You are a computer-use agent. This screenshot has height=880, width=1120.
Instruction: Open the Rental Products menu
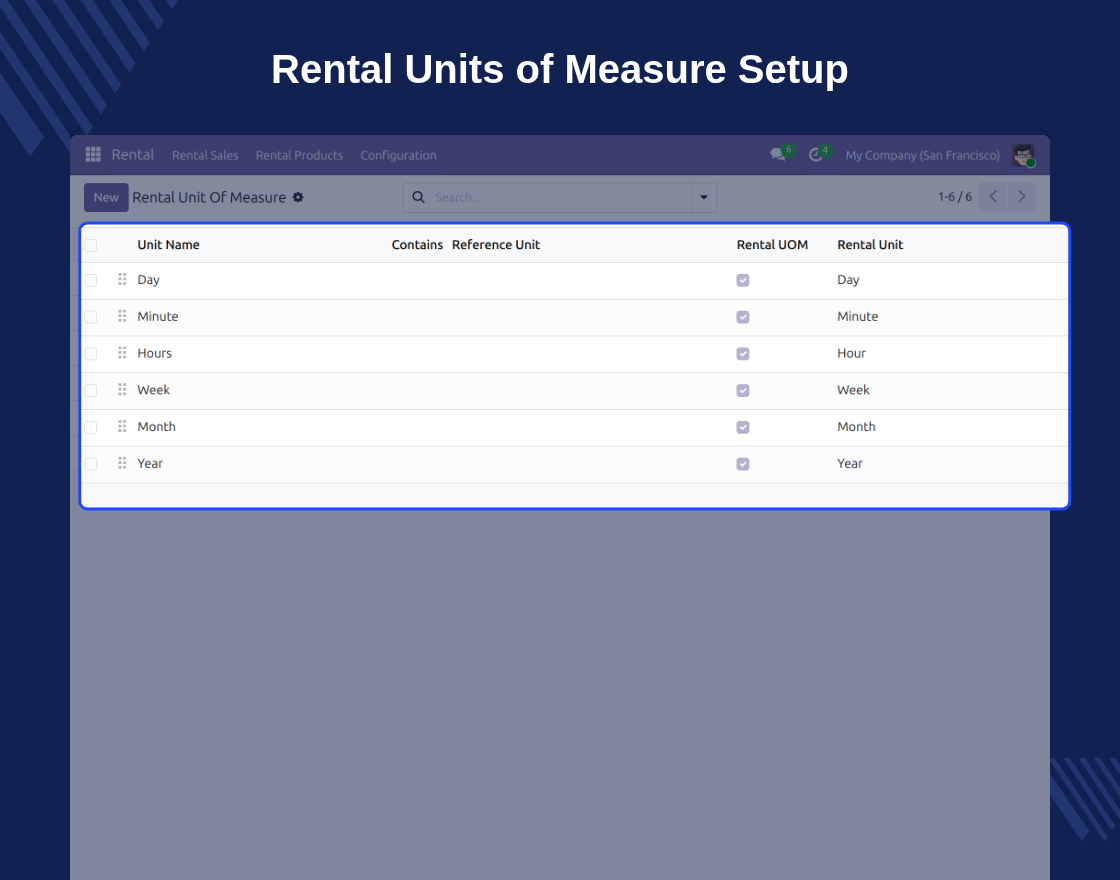coord(299,155)
